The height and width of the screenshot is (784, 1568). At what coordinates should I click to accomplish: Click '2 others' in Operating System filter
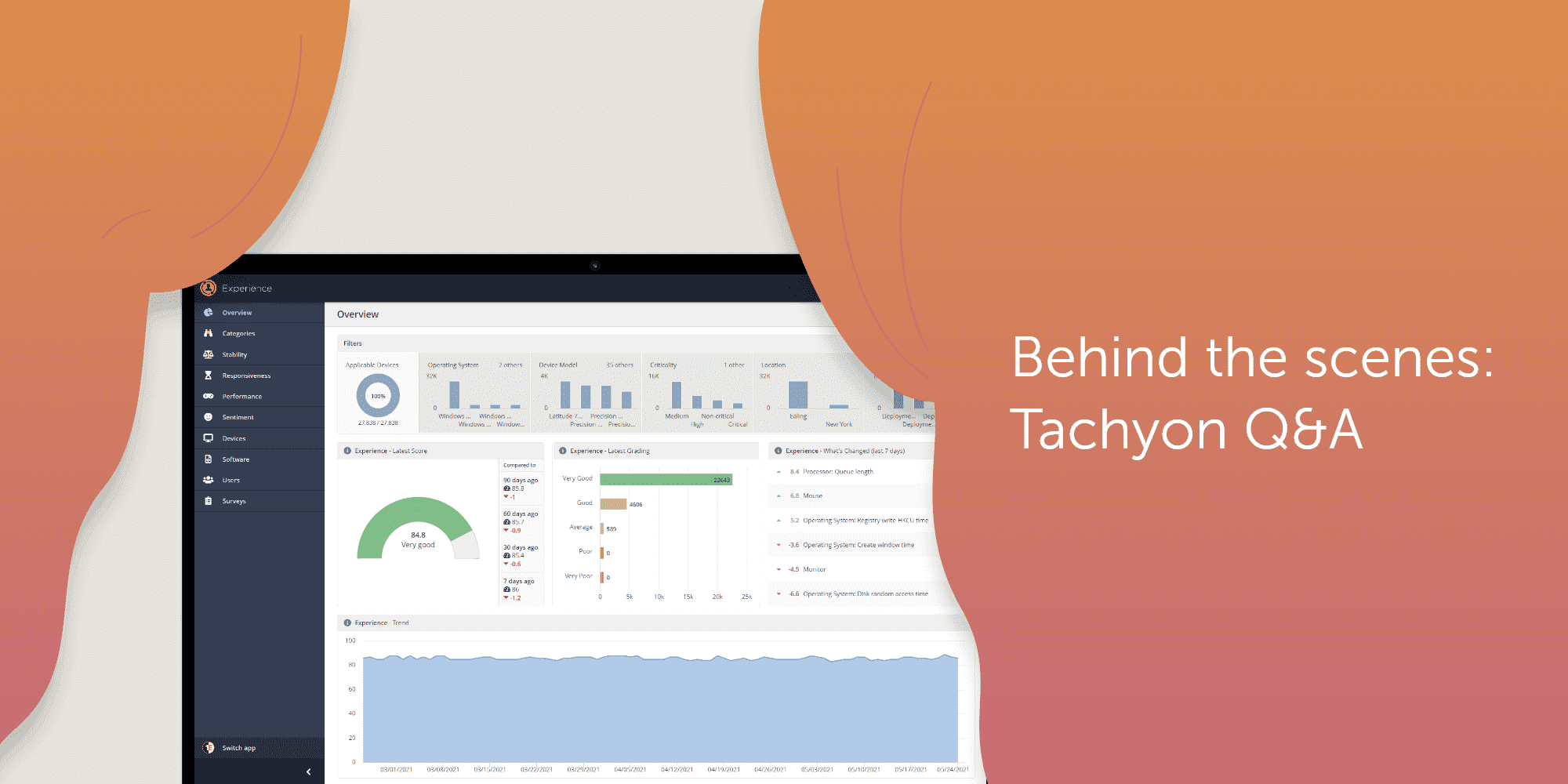click(510, 365)
